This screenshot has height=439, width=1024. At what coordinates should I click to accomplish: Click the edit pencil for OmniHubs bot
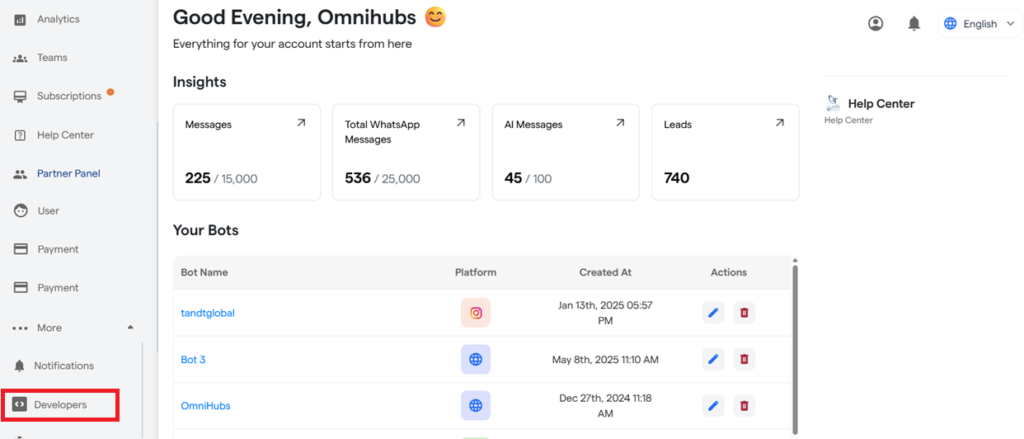click(x=713, y=405)
